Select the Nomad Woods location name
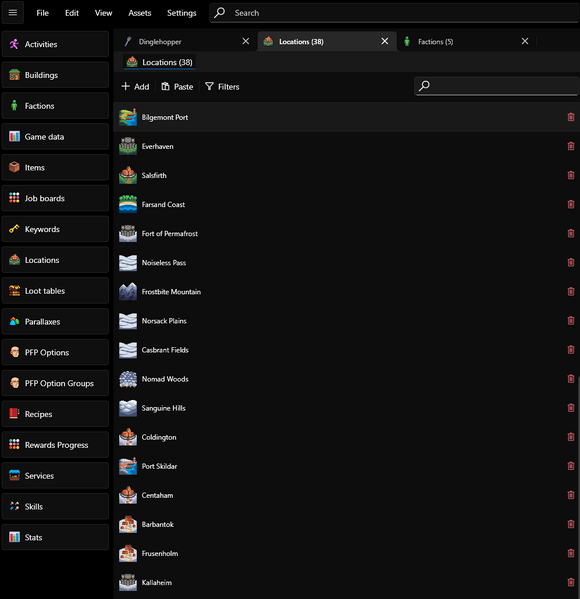Screen dimensions: 580x599 (165, 379)
